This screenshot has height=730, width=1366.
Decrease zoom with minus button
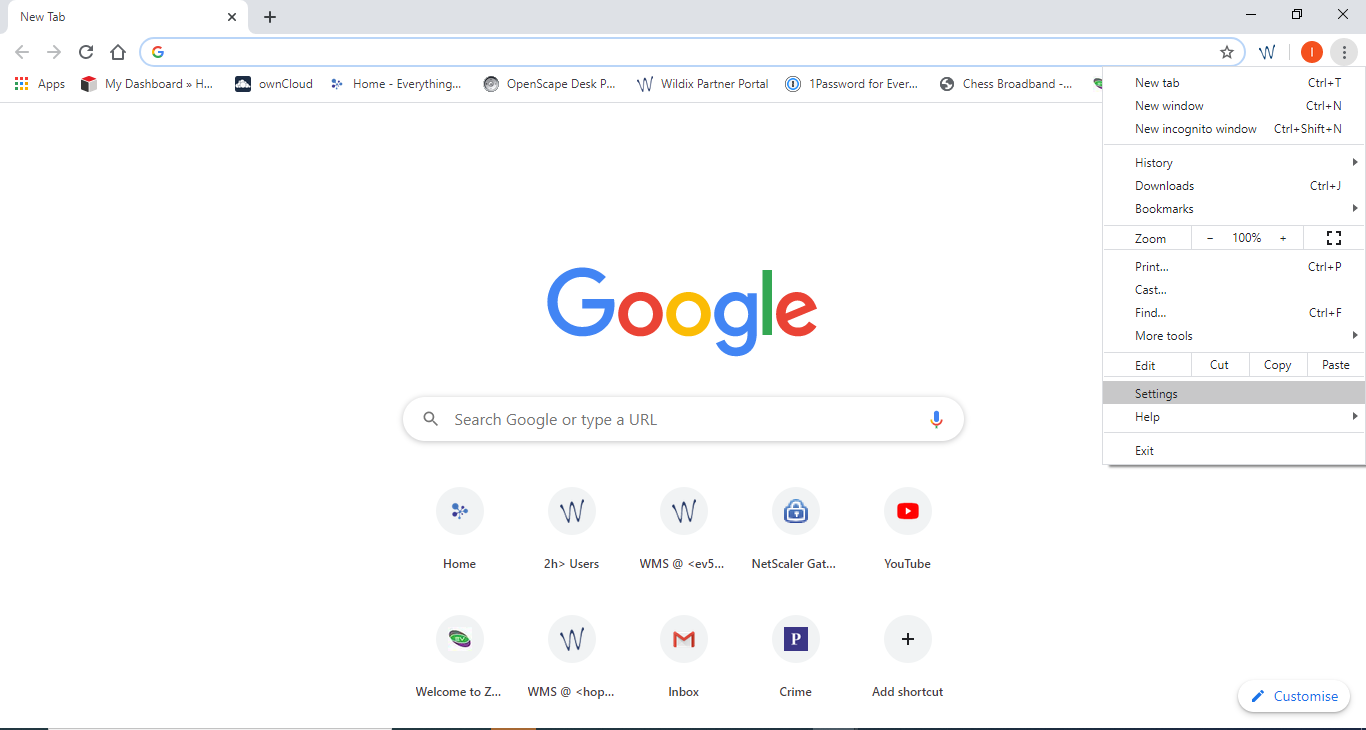click(x=1210, y=238)
